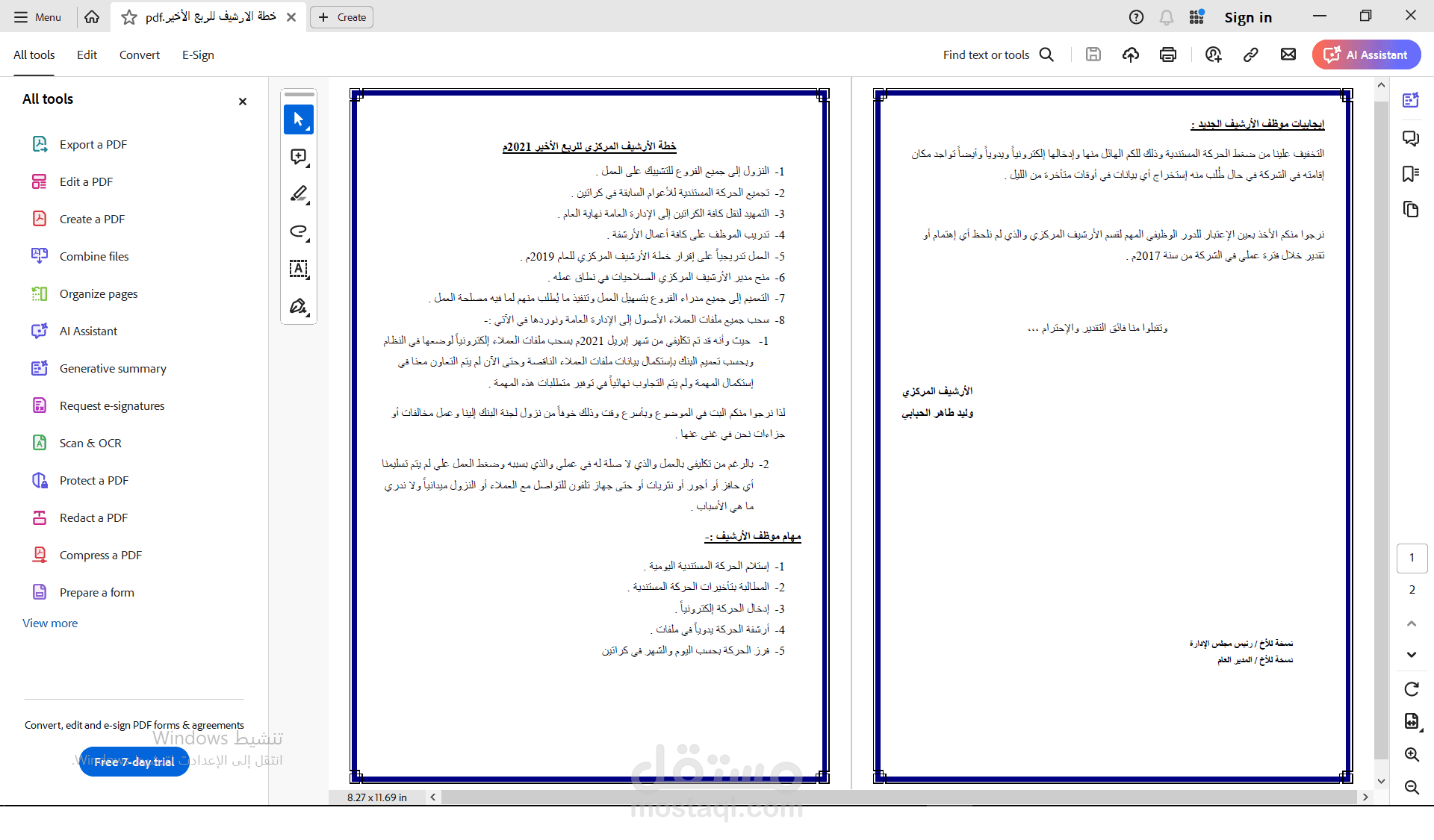Viewport: 1434px width, 840px height.
Task: Open the notifications bell icon
Action: pos(1167,17)
